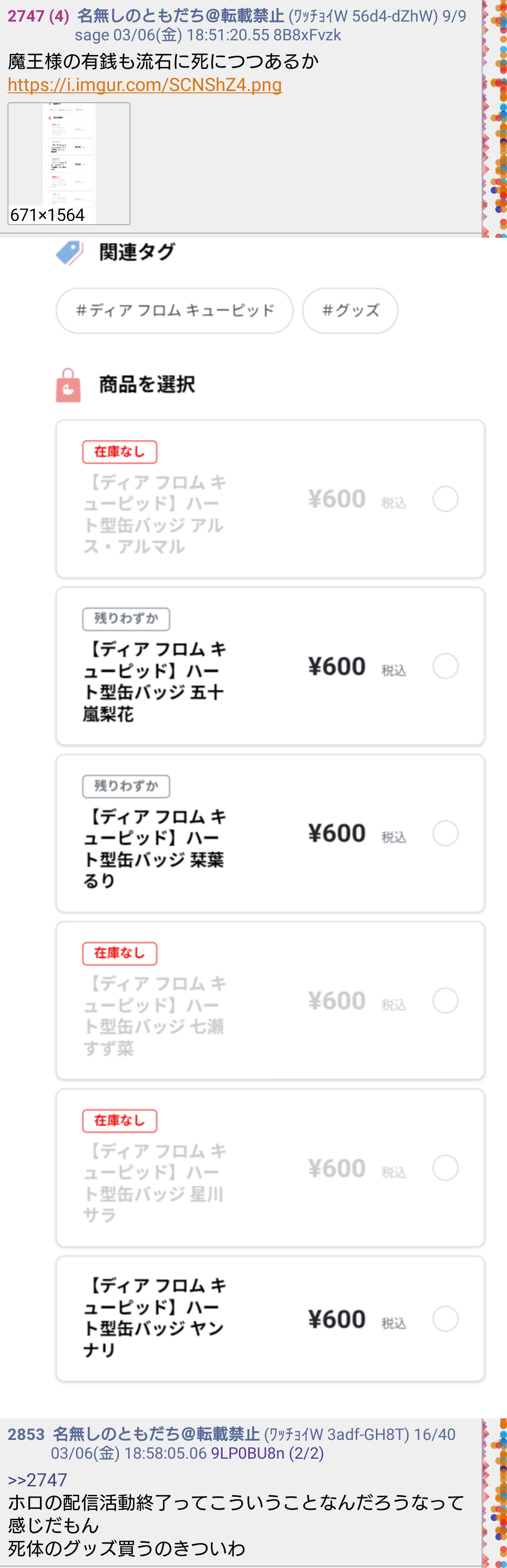Expand the 671×1564 image thumbnail
The height and width of the screenshot is (1568, 507).
[x=69, y=163]
